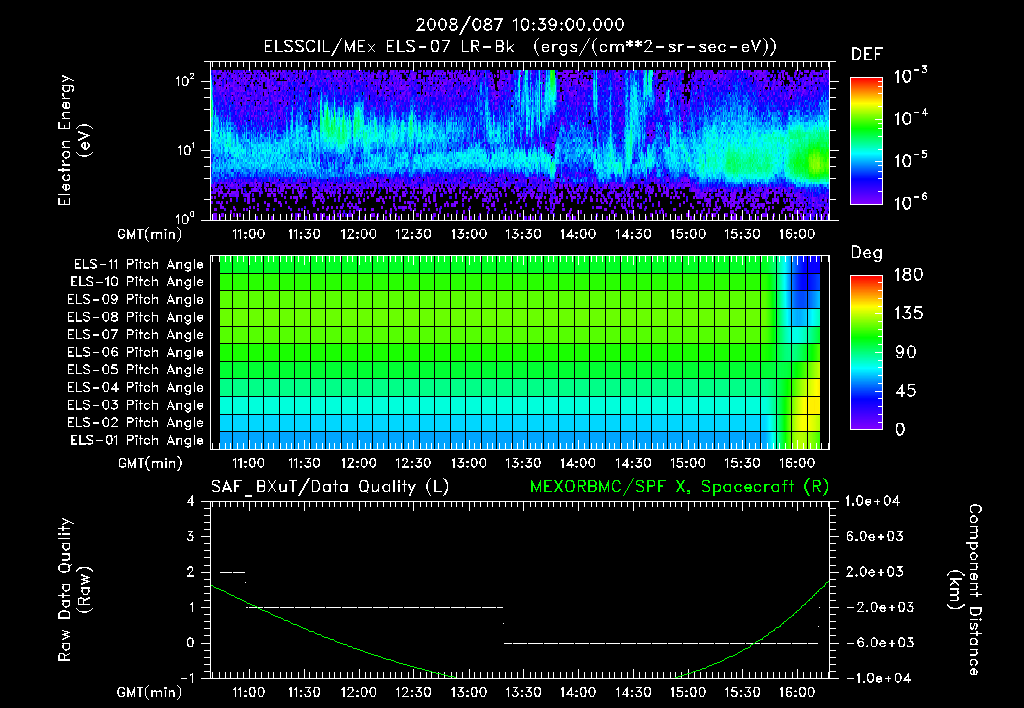Click 16:00 tick under the data quality plot

[797, 692]
